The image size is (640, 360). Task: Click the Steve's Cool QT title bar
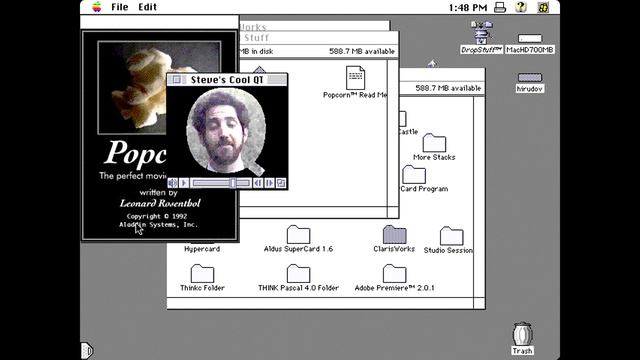pos(227,80)
